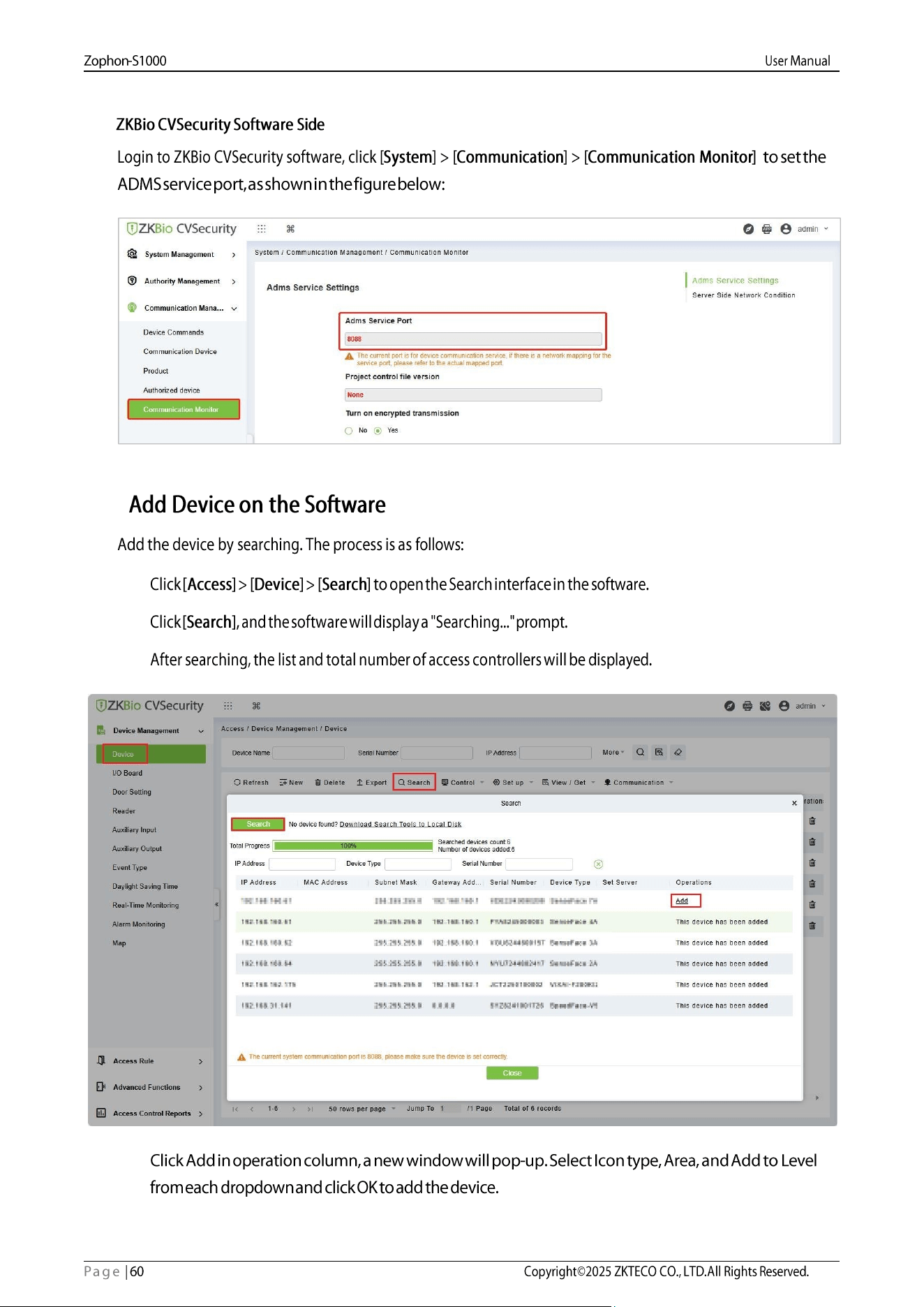This screenshot has height=1307, width=924.
Task: Expand System Management menu
Action: (234, 255)
